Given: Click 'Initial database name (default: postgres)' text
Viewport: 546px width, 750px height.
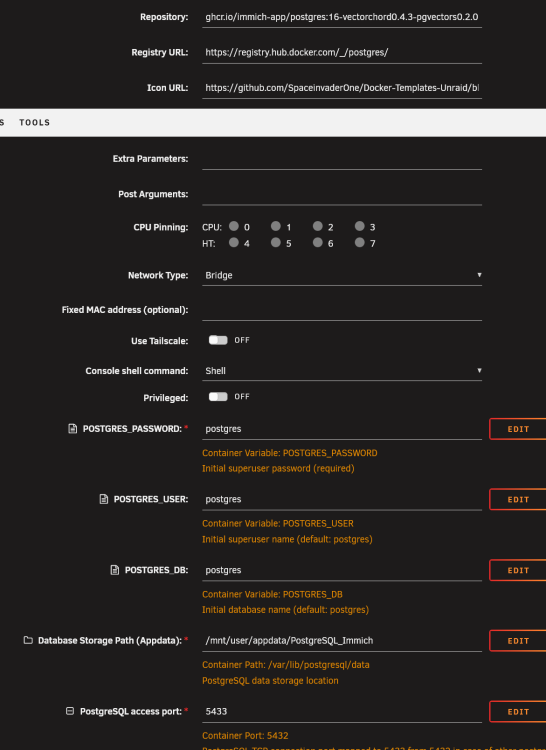Looking at the screenshot, I should click(x=285, y=610).
